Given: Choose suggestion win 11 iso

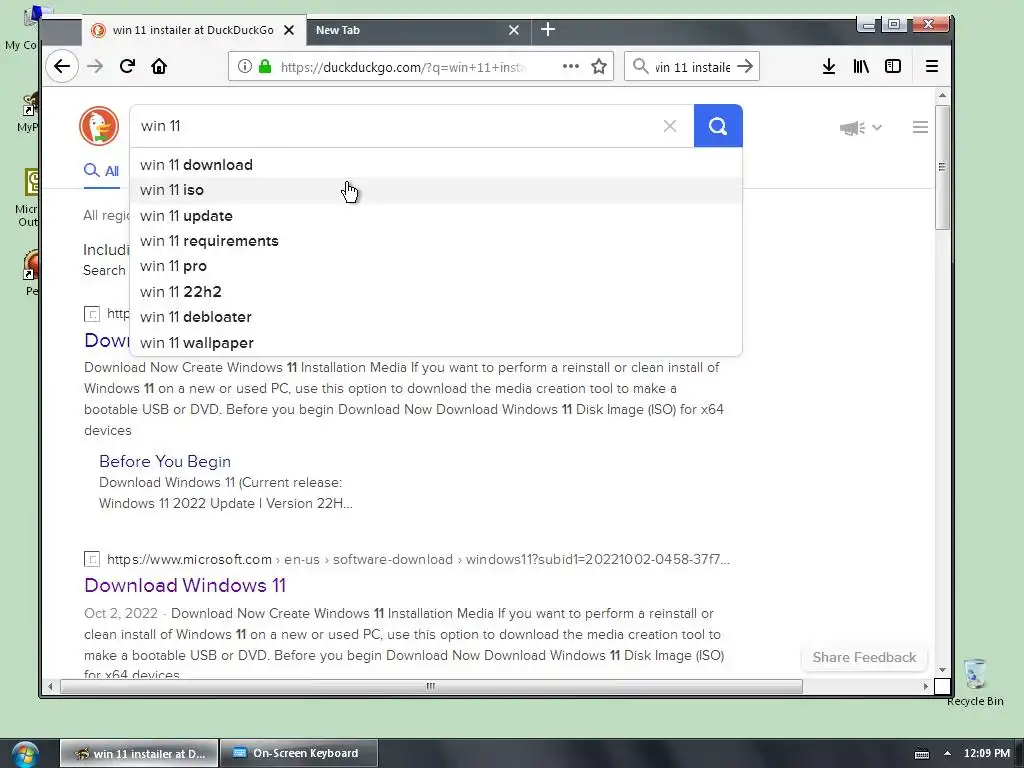Looking at the screenshot, I should point(436,190).
